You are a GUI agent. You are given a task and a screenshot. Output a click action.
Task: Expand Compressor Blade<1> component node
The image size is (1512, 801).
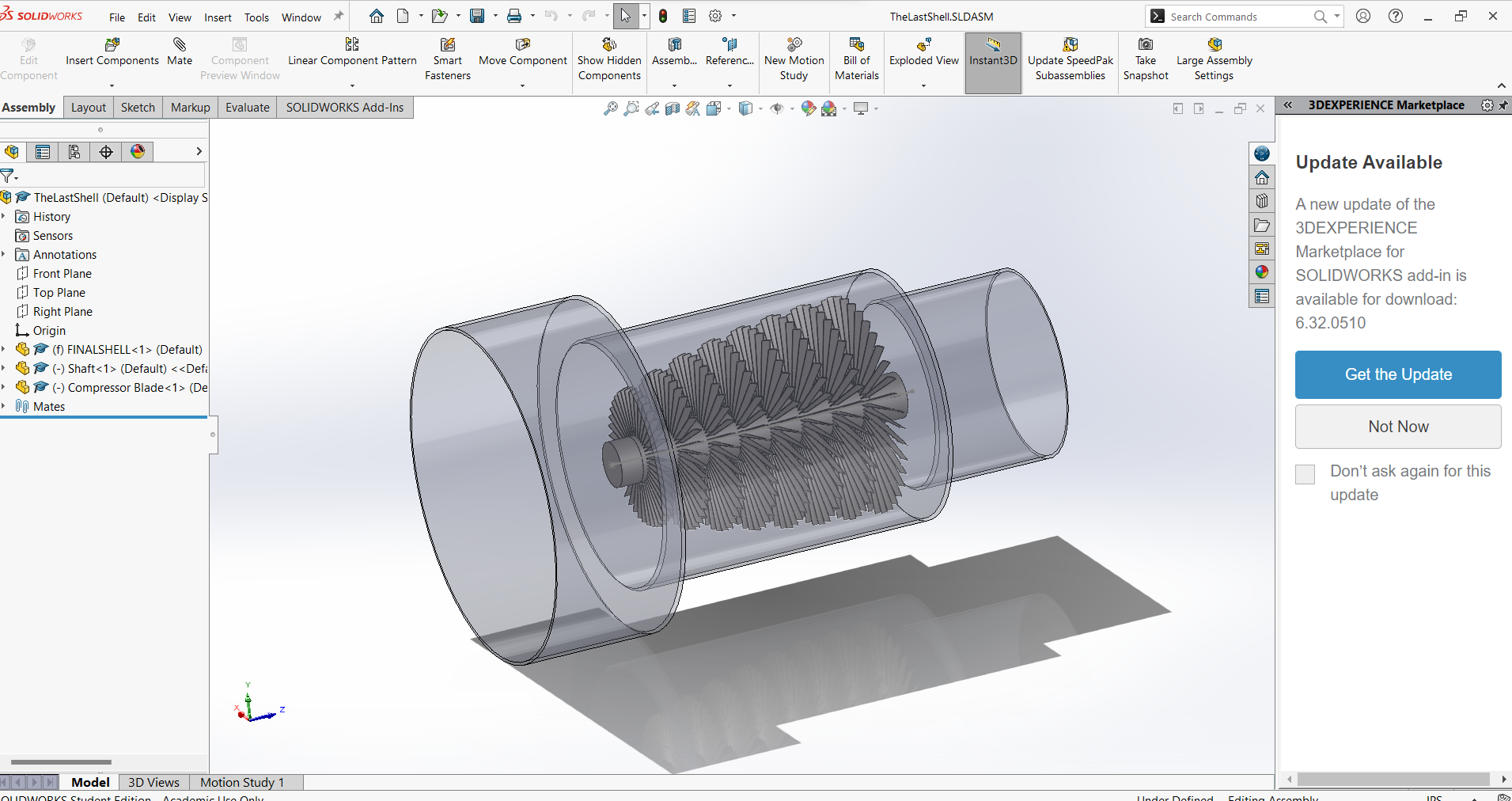click(4, 387)
